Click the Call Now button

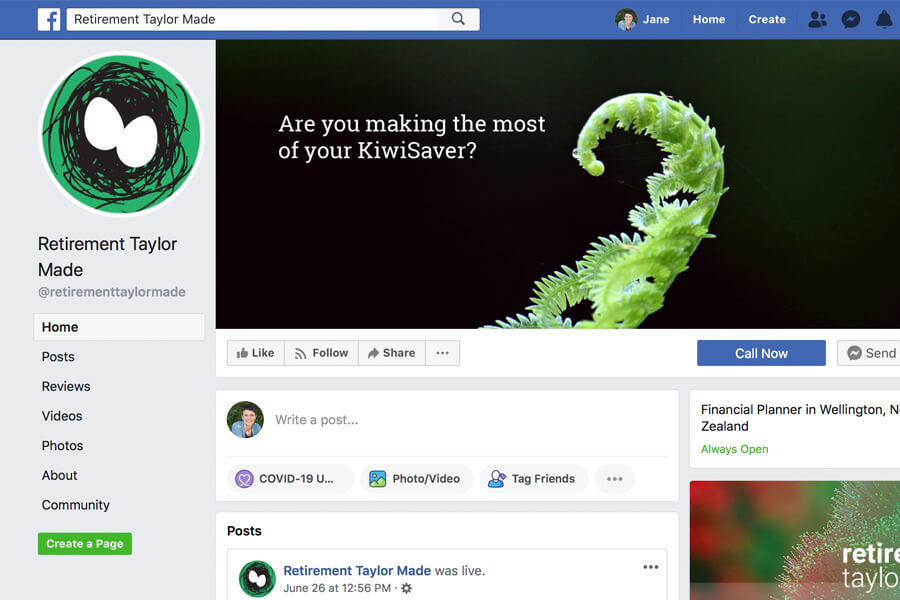(761, 353)
